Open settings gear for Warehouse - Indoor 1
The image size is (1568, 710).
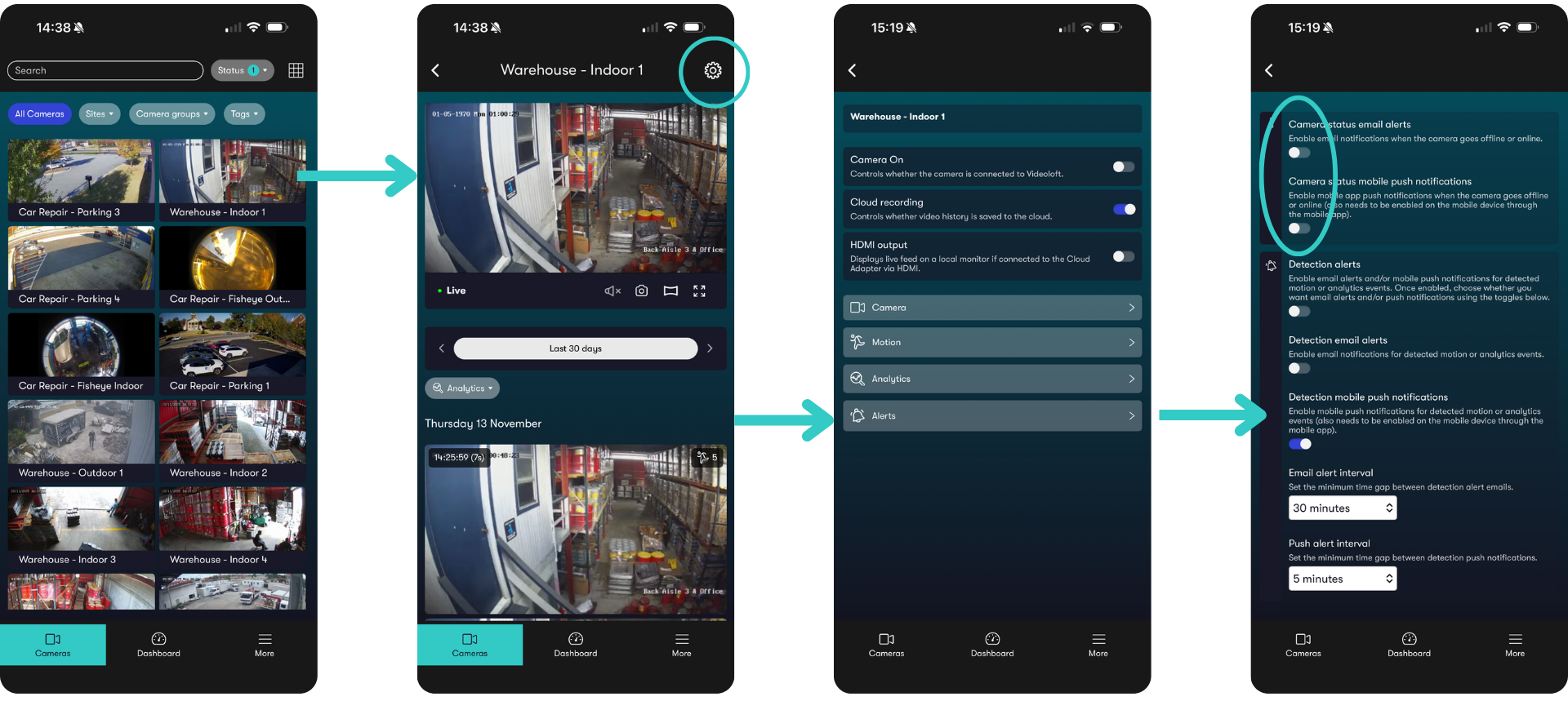(x=713, y=70)
